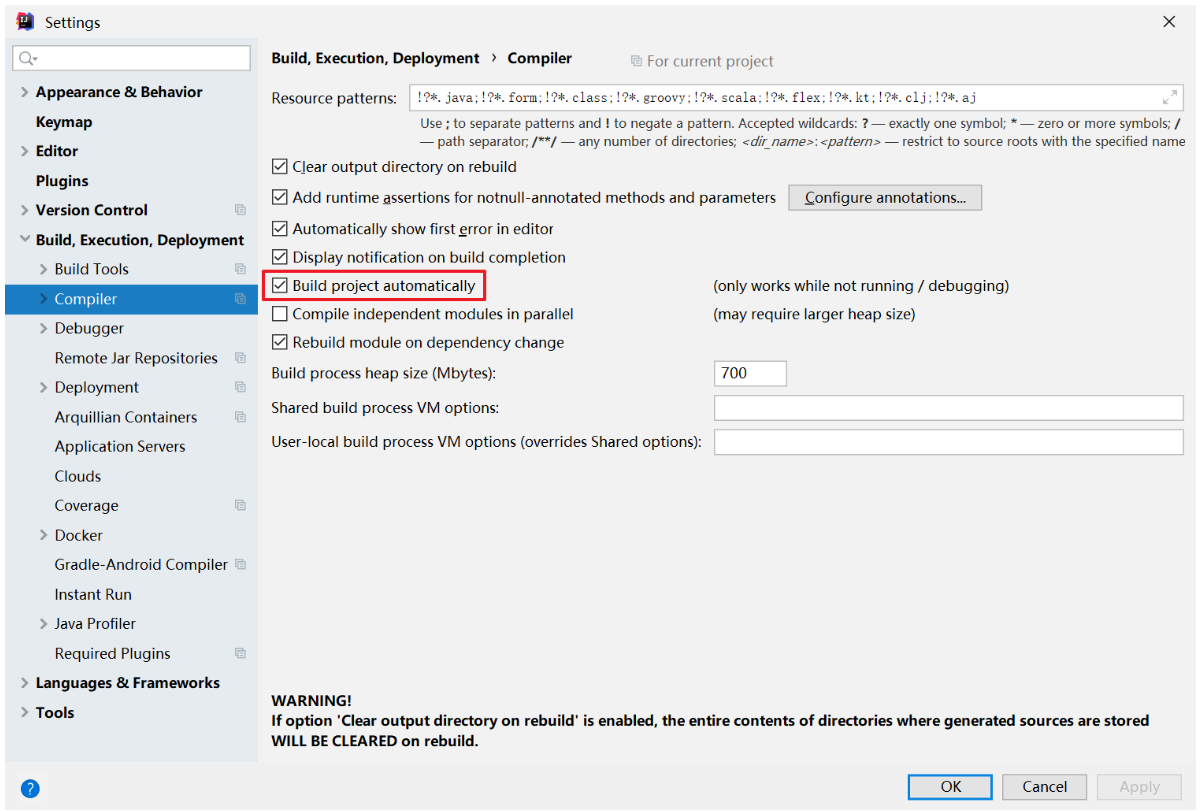Expand Languages & Frameworks section
Image resolution: width=1203 pixels, height=811 pixels.
tap(24, 683)
